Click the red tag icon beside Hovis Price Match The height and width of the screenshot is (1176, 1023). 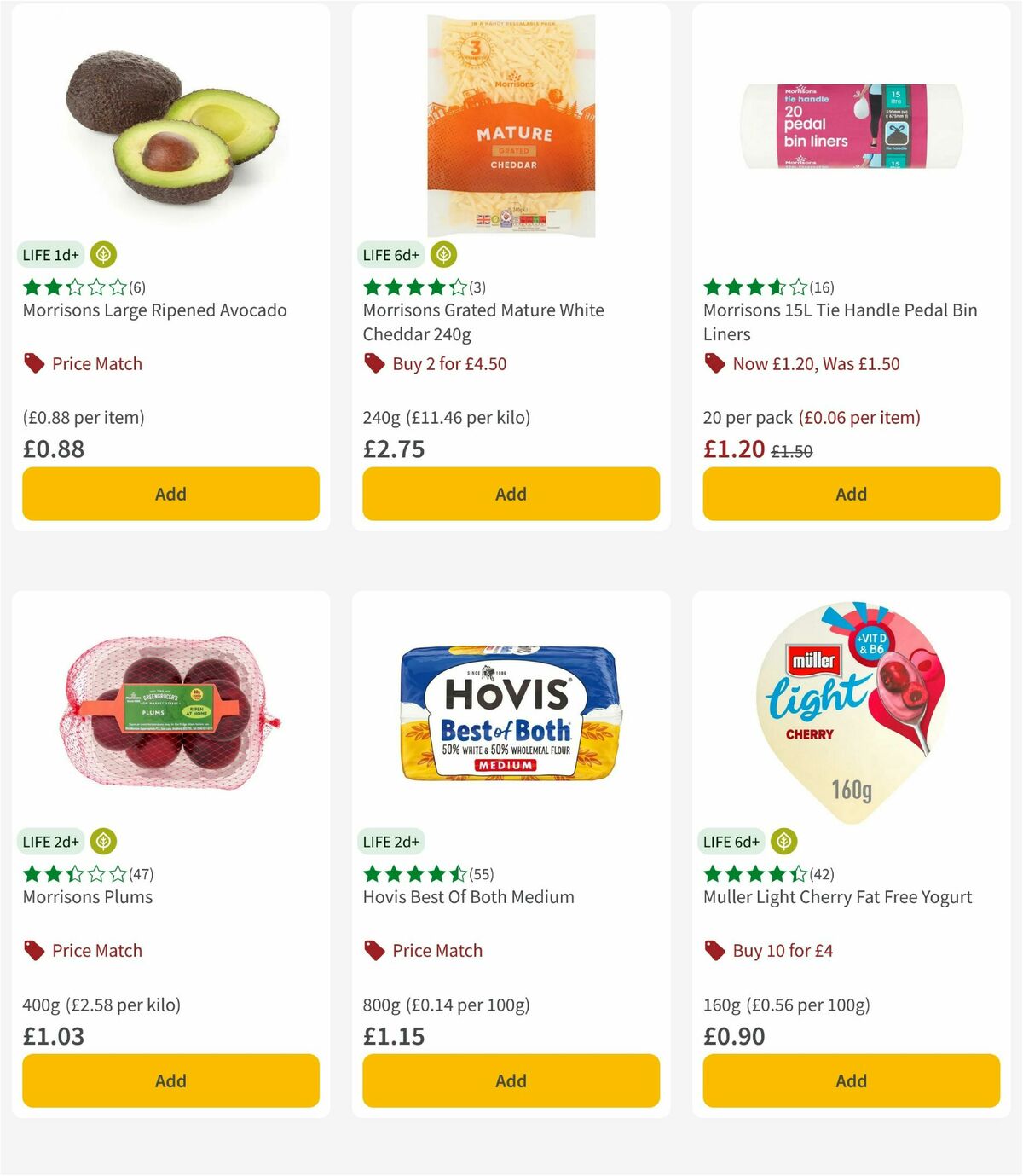click(x=373, y=950)
